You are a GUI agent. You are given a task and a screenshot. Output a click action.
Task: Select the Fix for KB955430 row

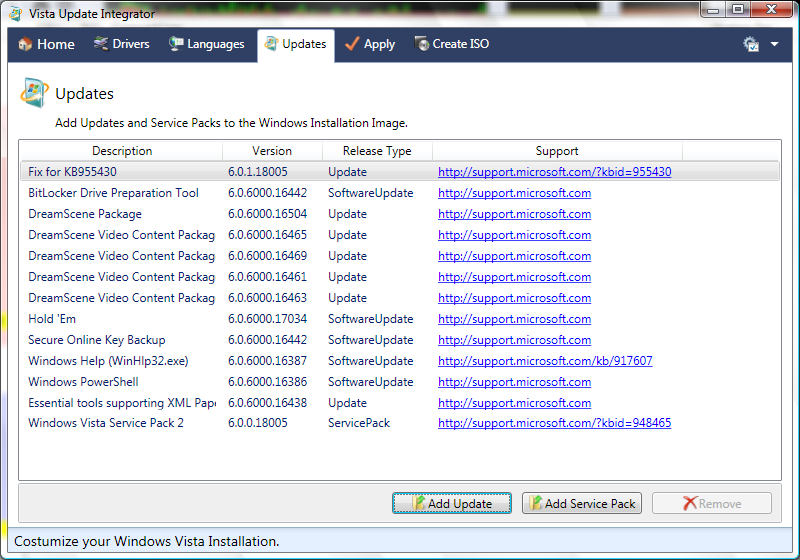400,172
